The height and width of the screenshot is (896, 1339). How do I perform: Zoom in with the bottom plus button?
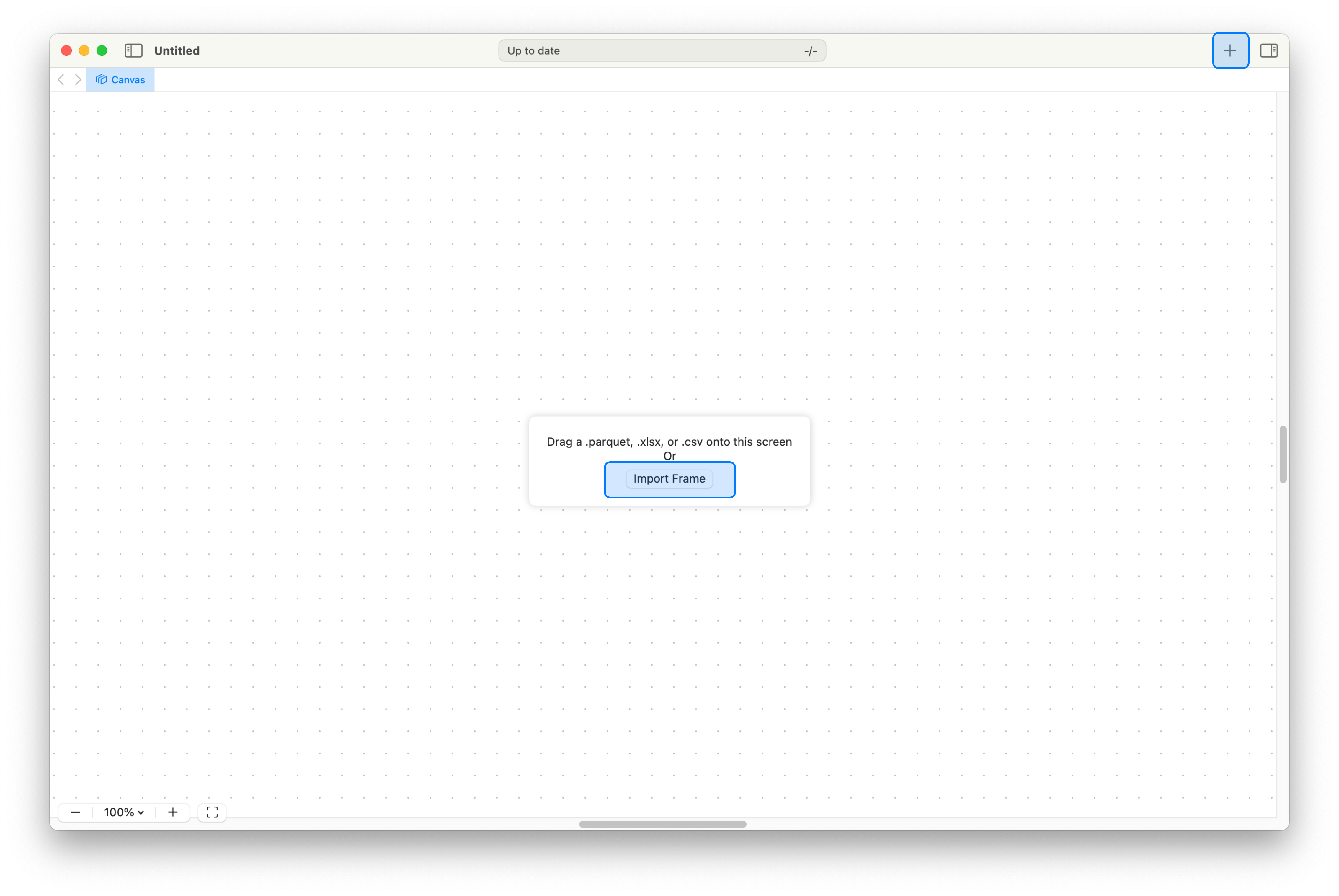pos(173,812)
